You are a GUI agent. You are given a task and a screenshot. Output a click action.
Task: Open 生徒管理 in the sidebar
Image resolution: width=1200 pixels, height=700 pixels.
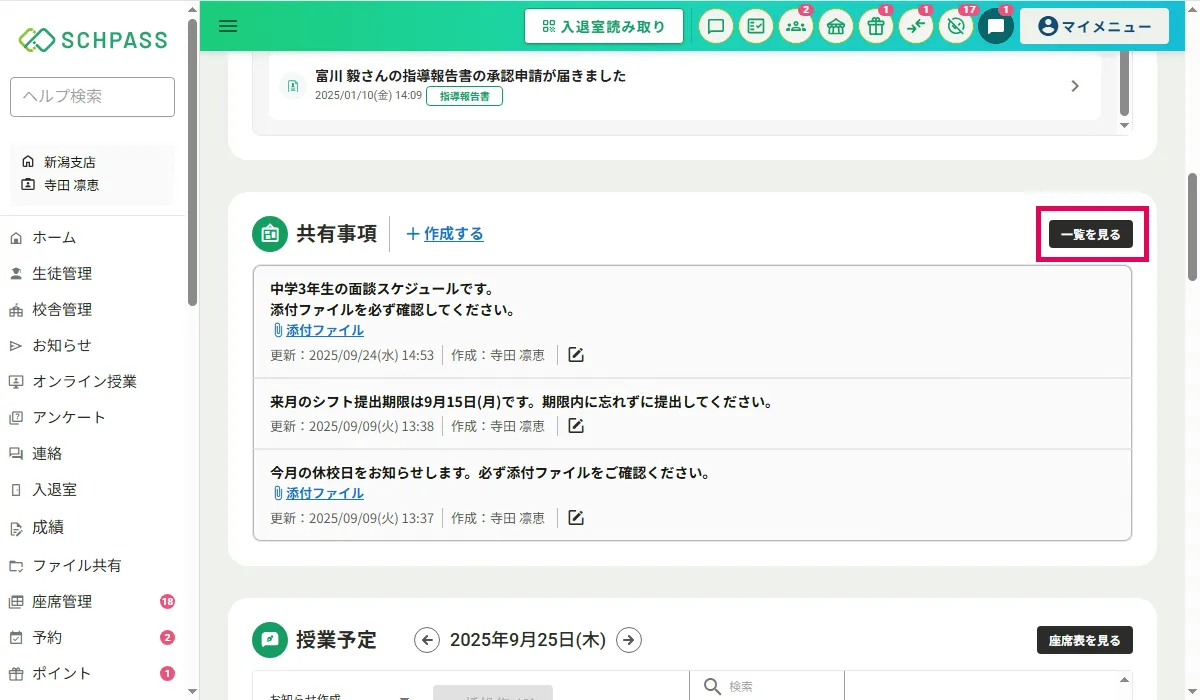pyautogui.click(x=62, y=273)
